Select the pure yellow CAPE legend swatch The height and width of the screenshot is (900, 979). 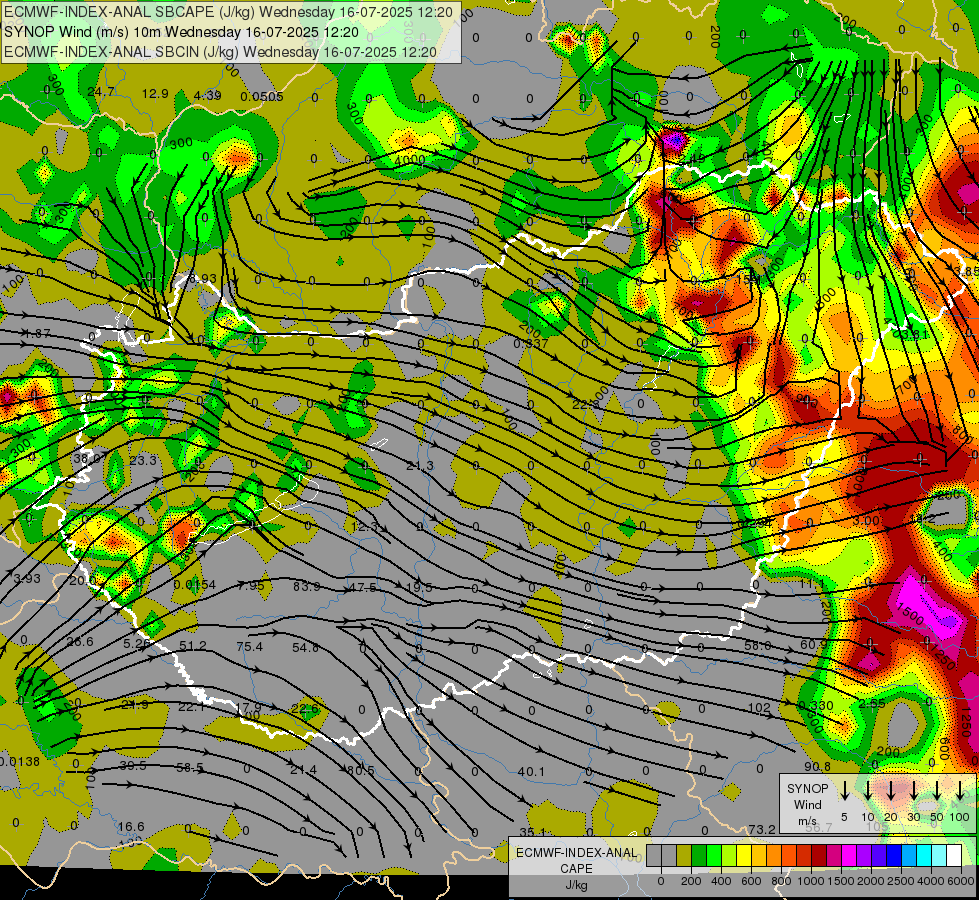pyautogui.click(x=744, y=855)
